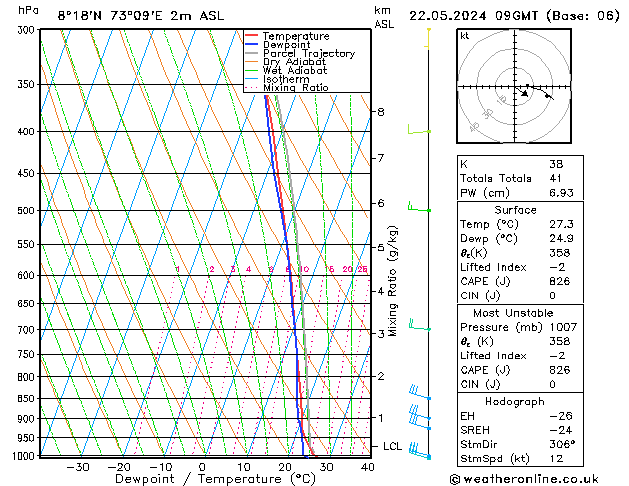Select the Wet Adiabat legend entry

[x=286, y=70]
